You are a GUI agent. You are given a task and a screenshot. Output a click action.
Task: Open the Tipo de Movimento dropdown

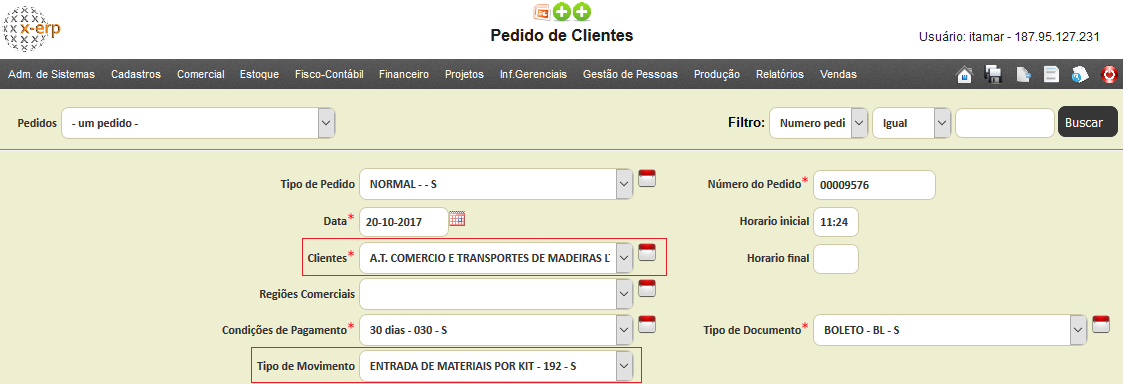point(496,365)
